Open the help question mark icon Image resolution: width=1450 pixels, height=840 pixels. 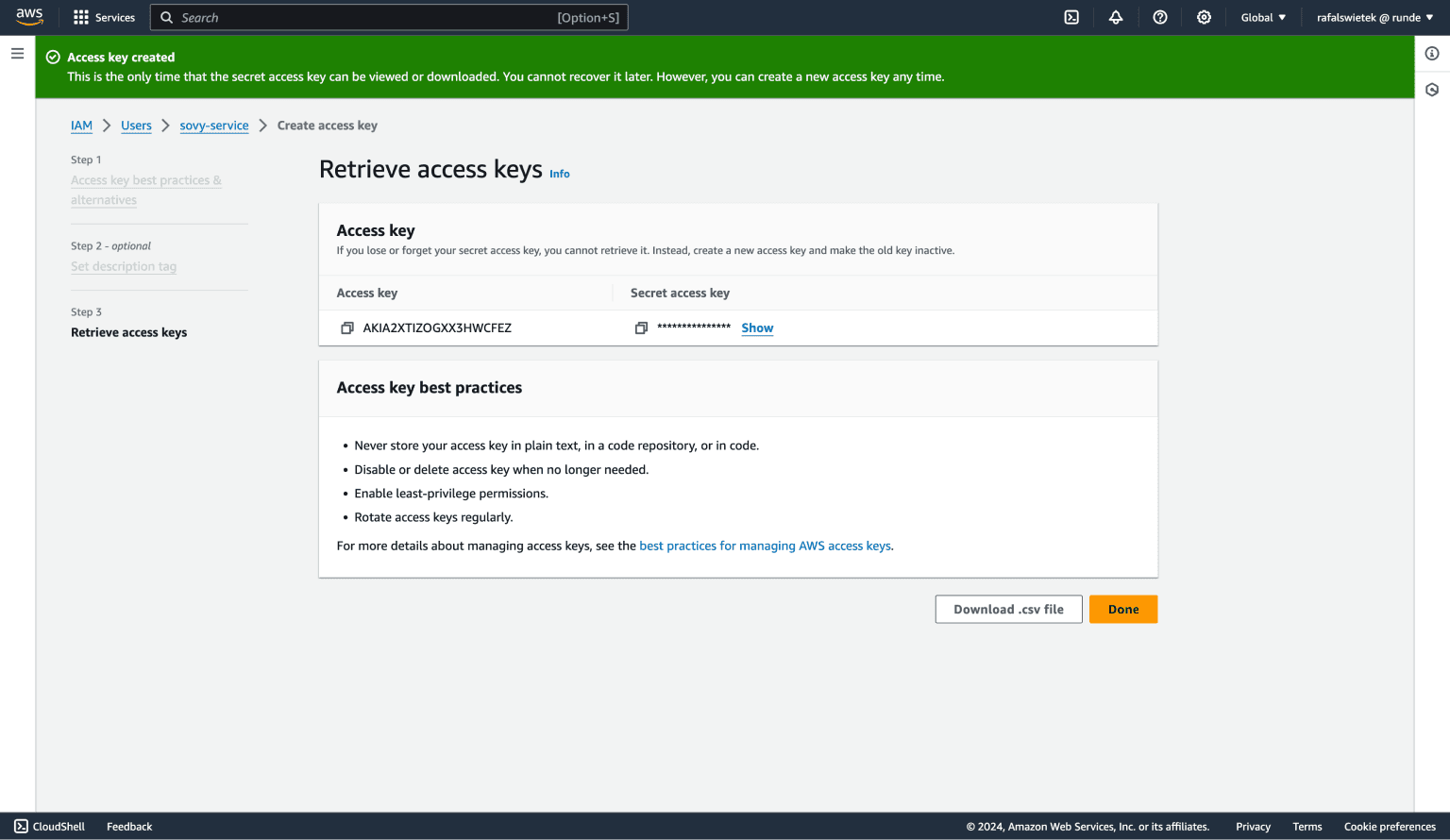[x=1160, y=17]
